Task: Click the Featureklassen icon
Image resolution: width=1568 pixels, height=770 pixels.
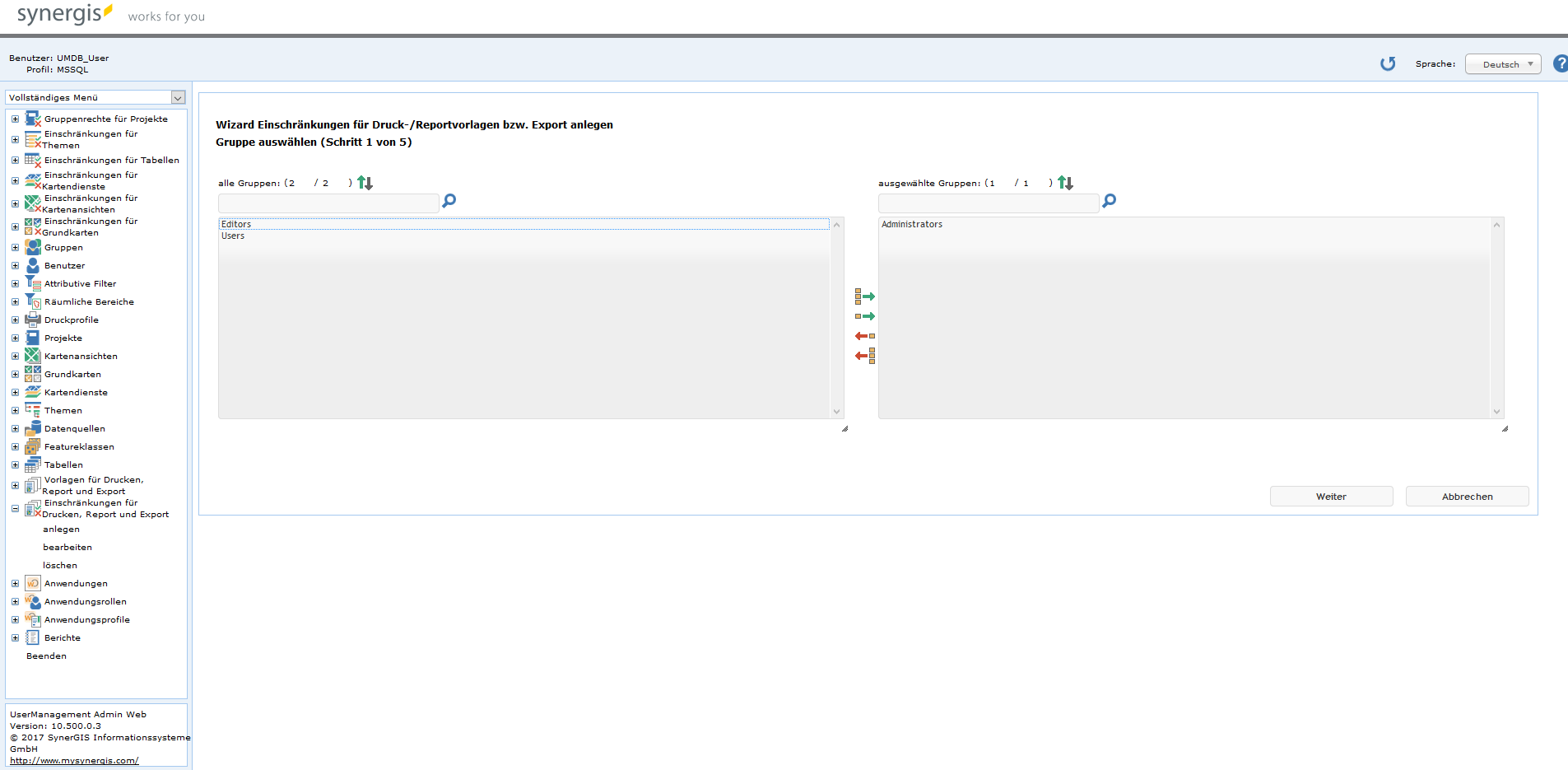Action: (33, 446)
